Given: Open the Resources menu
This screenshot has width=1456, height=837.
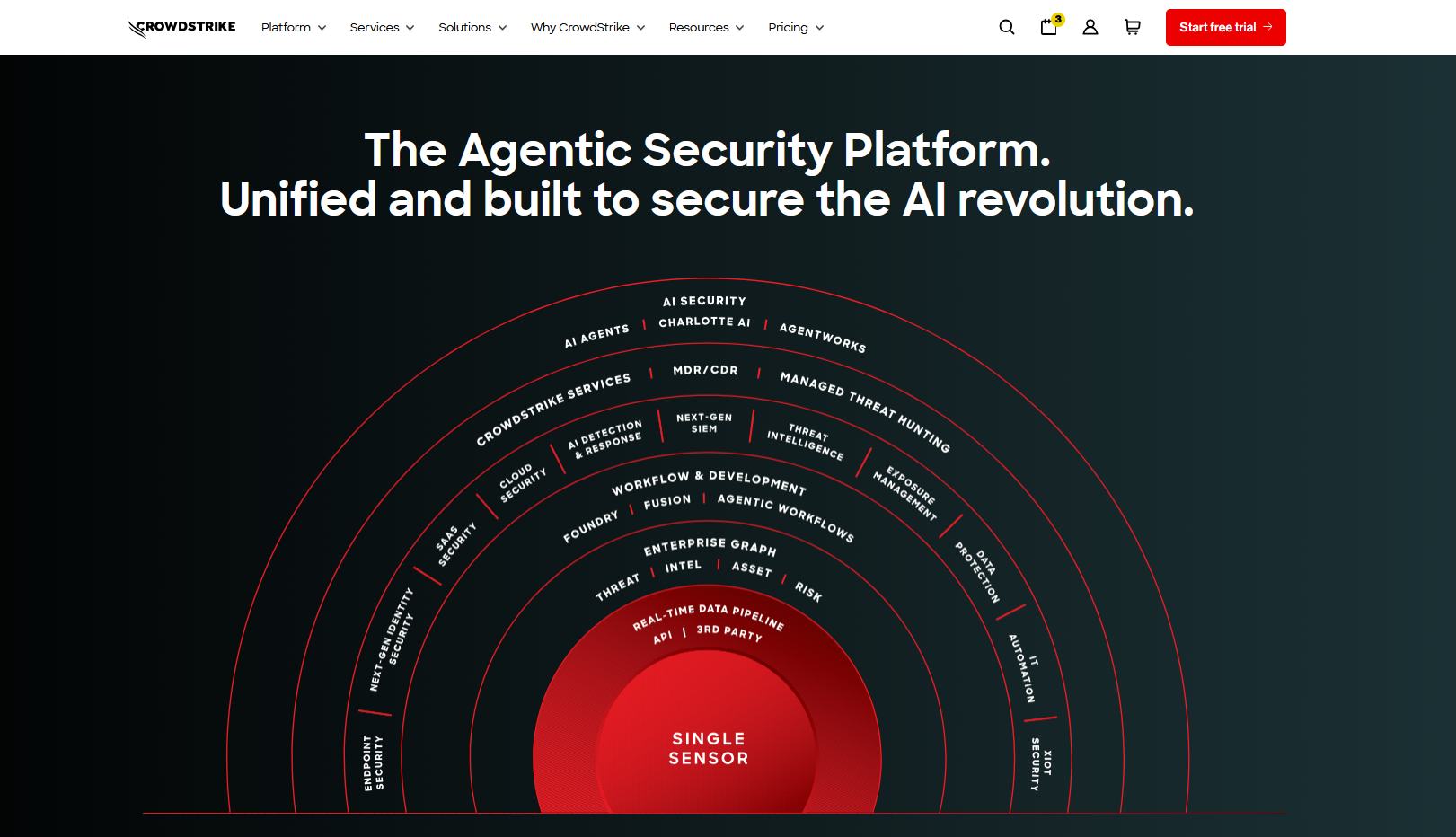Looking at the screenshot, I should click(707, 28).
